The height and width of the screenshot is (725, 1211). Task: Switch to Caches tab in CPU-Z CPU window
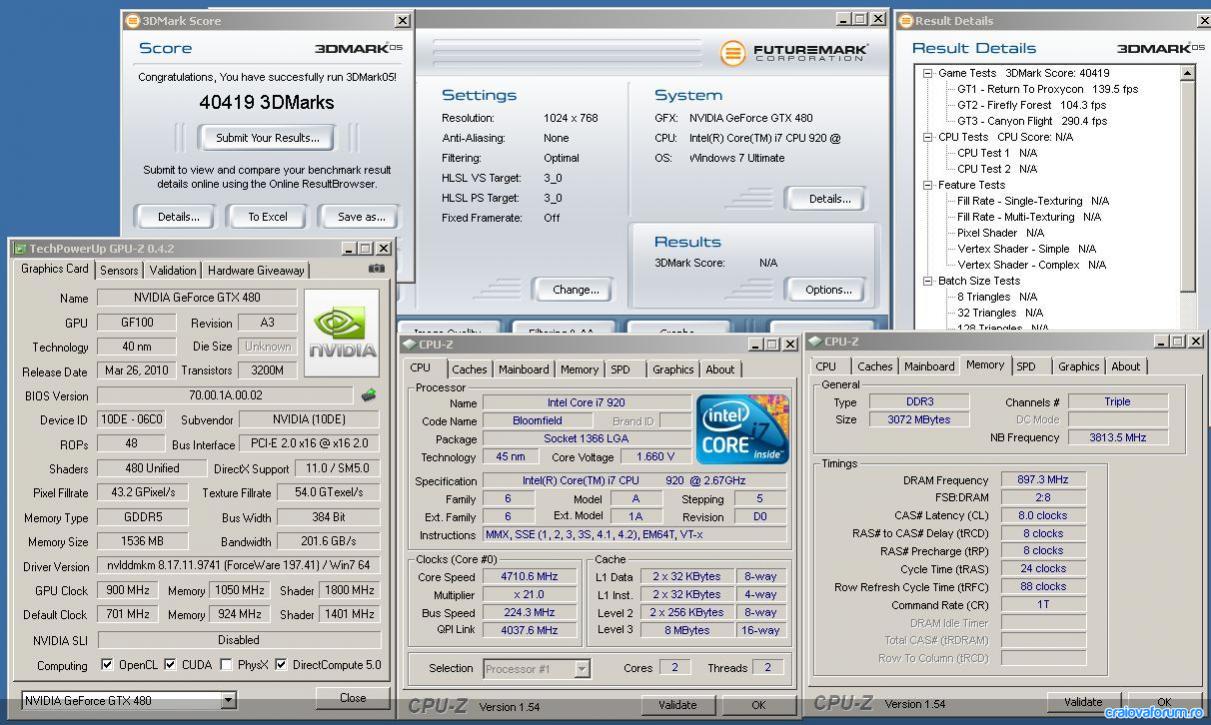(469, 369)
